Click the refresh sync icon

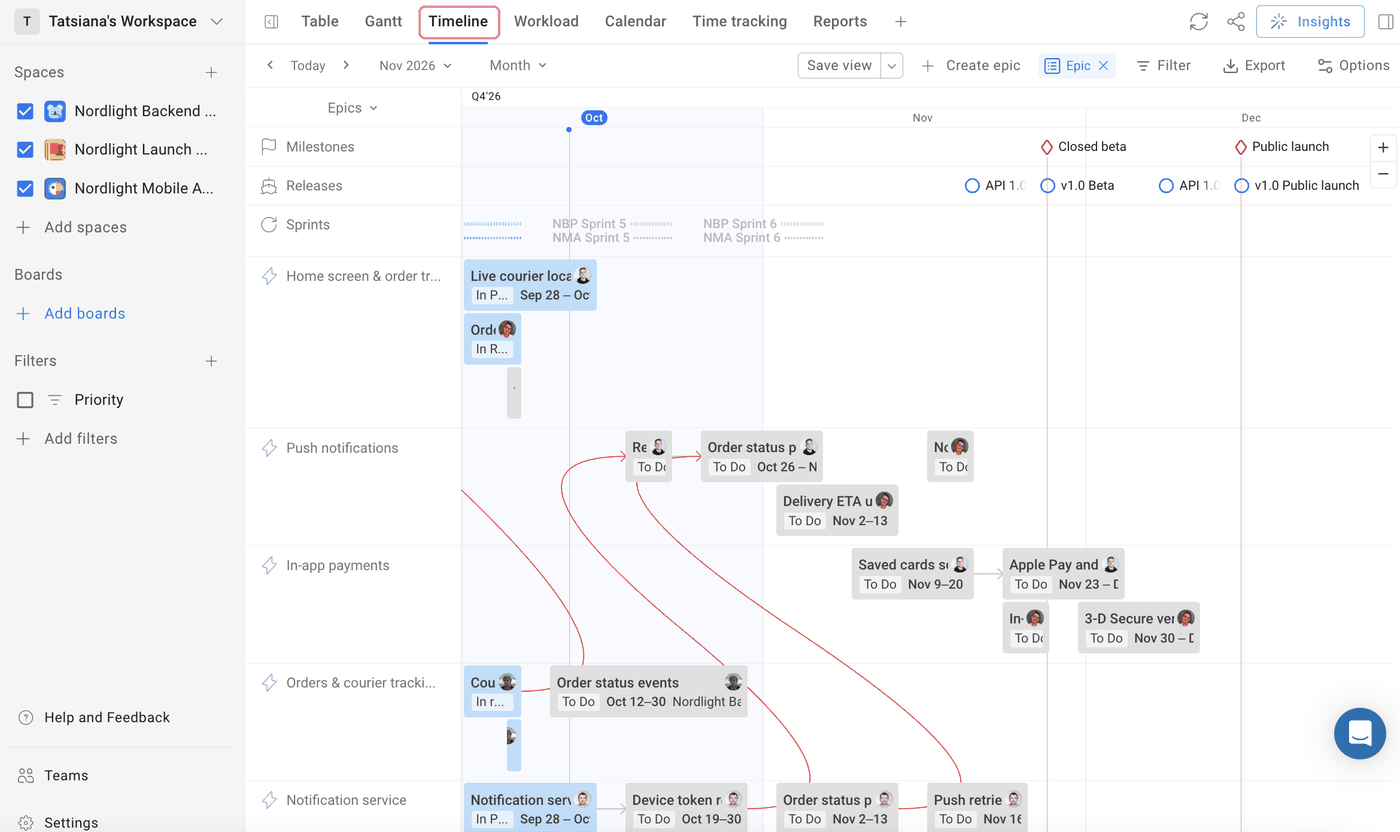(1198, 21)
